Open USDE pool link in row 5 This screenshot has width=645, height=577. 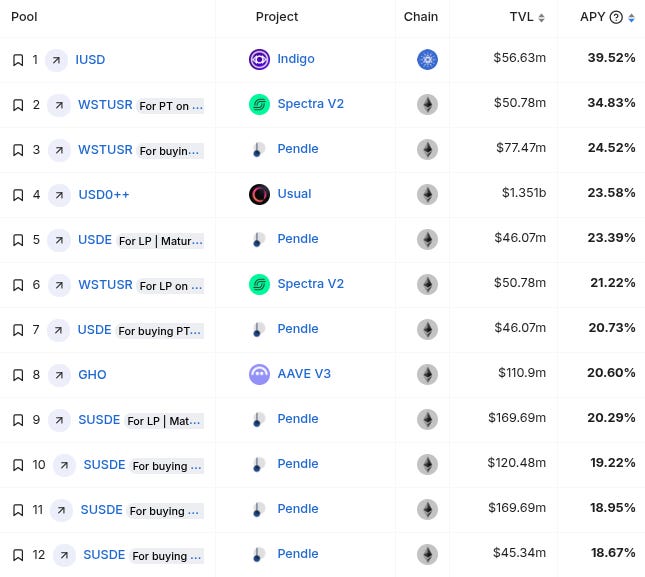(x=95, y=240)
